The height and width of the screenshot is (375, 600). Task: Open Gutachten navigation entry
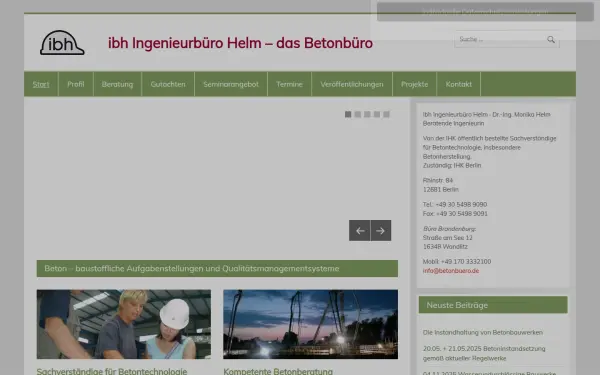168,84
